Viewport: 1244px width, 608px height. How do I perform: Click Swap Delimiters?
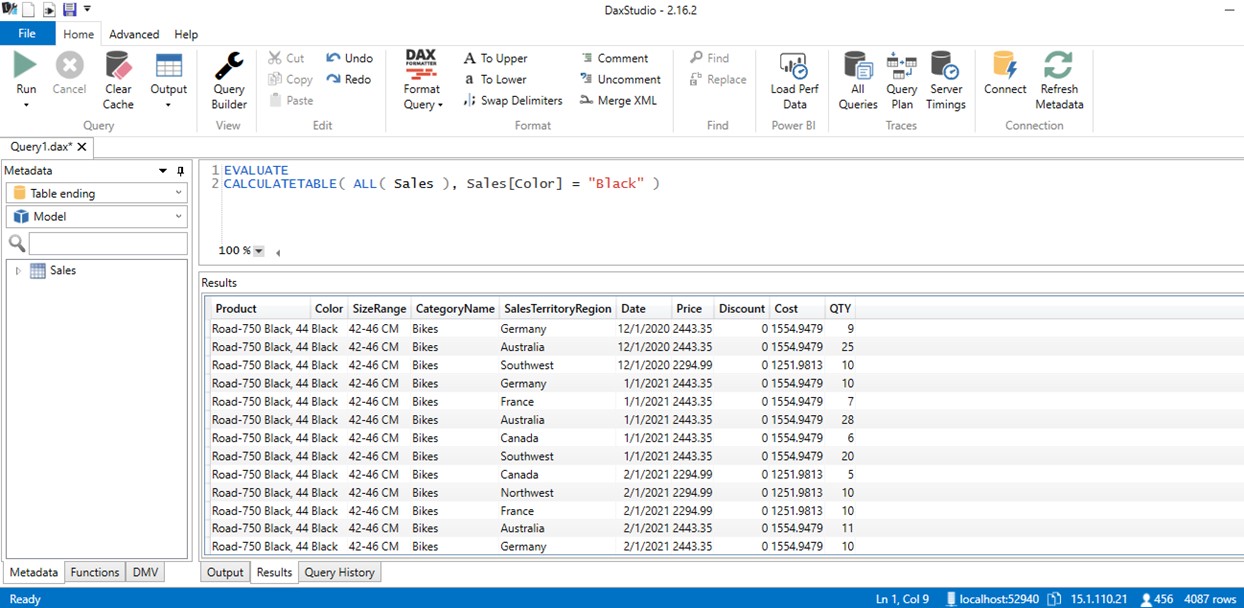tap(513, 100)
